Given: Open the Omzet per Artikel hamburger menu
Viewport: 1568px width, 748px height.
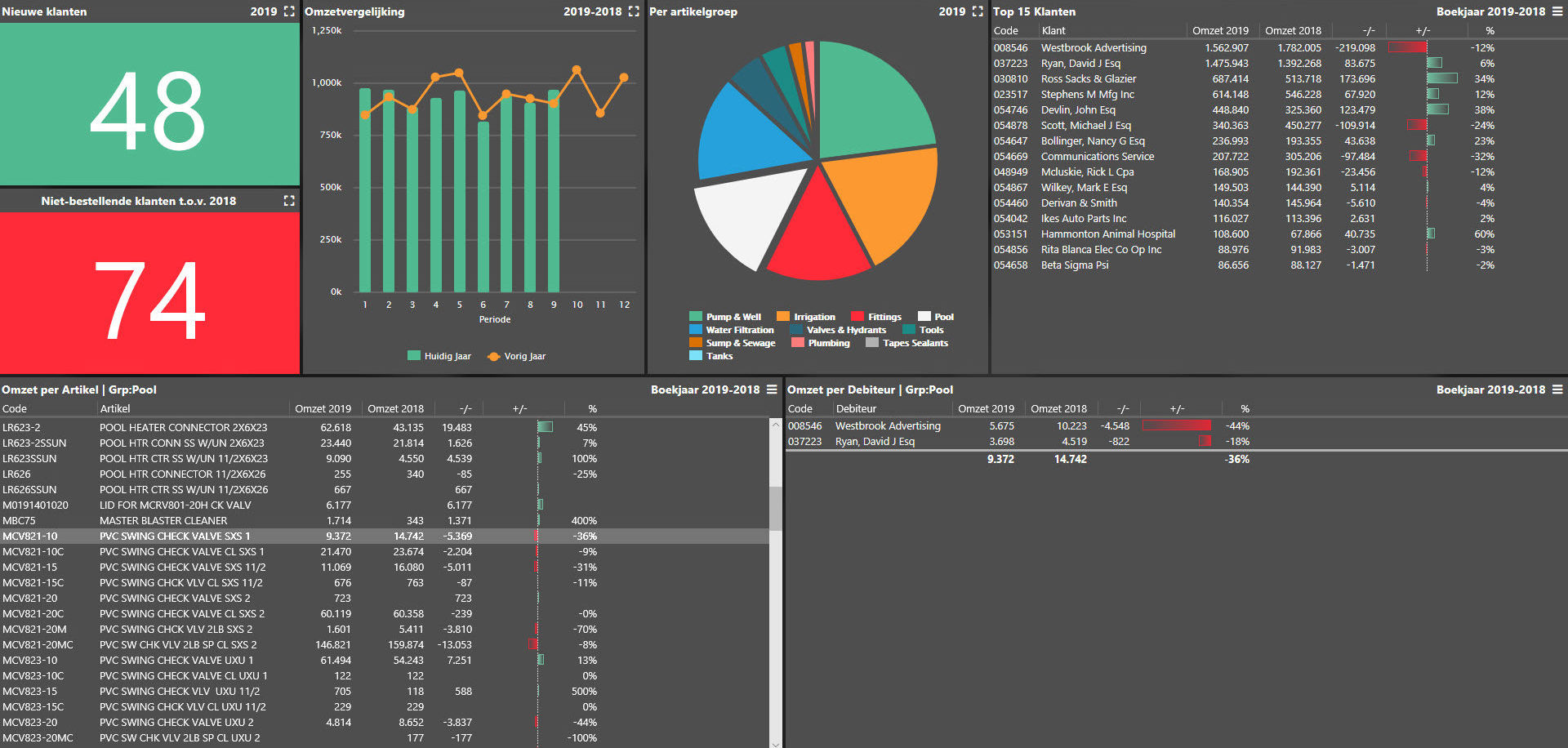Looking at the screenshot, I should coord(772,390).
